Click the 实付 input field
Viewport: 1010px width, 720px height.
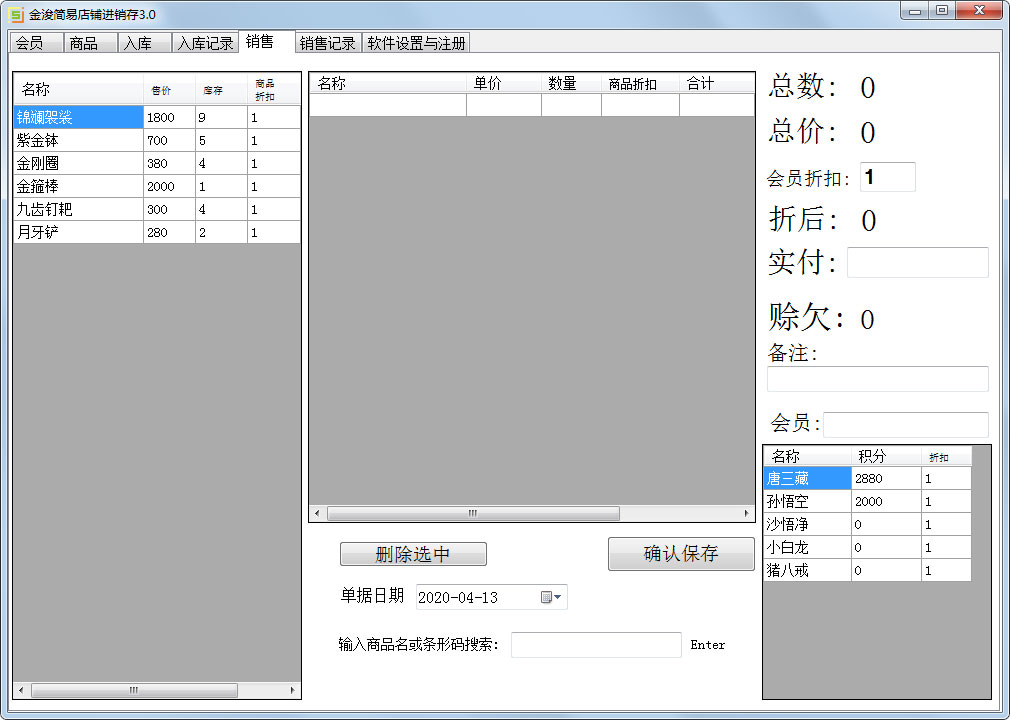coord(917,262)
